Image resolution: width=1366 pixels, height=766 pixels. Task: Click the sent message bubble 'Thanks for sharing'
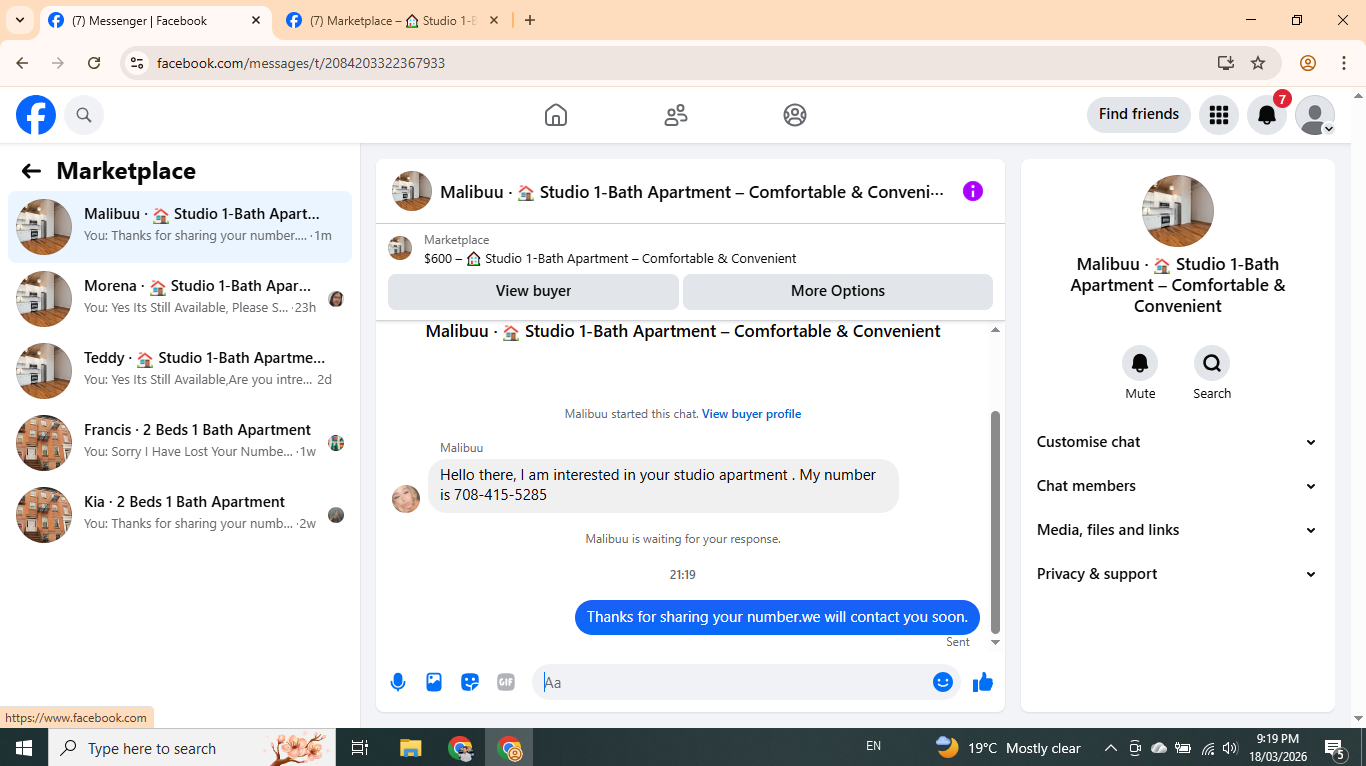tap(777, 617)
